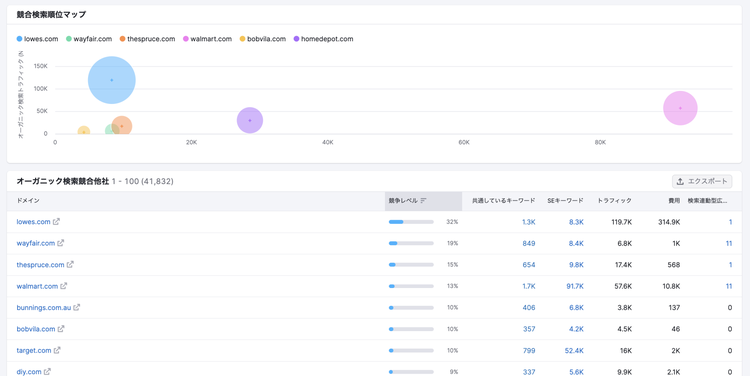Open lowes.com common keywords 1.3K
This screenshot has height=376, width=750.
pyautogui.click(x=529, y=222)
